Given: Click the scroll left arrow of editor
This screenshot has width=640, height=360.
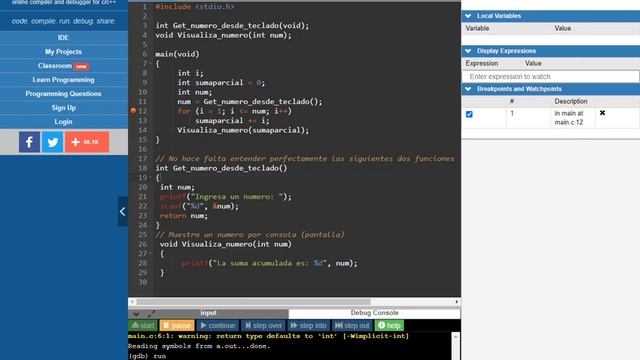Looking at the screenshot, I should pos(132,302).
